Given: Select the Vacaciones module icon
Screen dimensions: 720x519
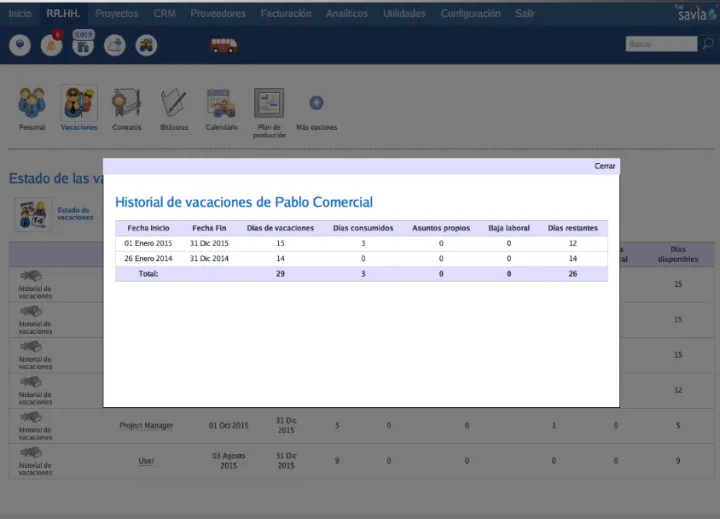Looking at the screenshot, I should pyautogui.click(x=79, y=104).
